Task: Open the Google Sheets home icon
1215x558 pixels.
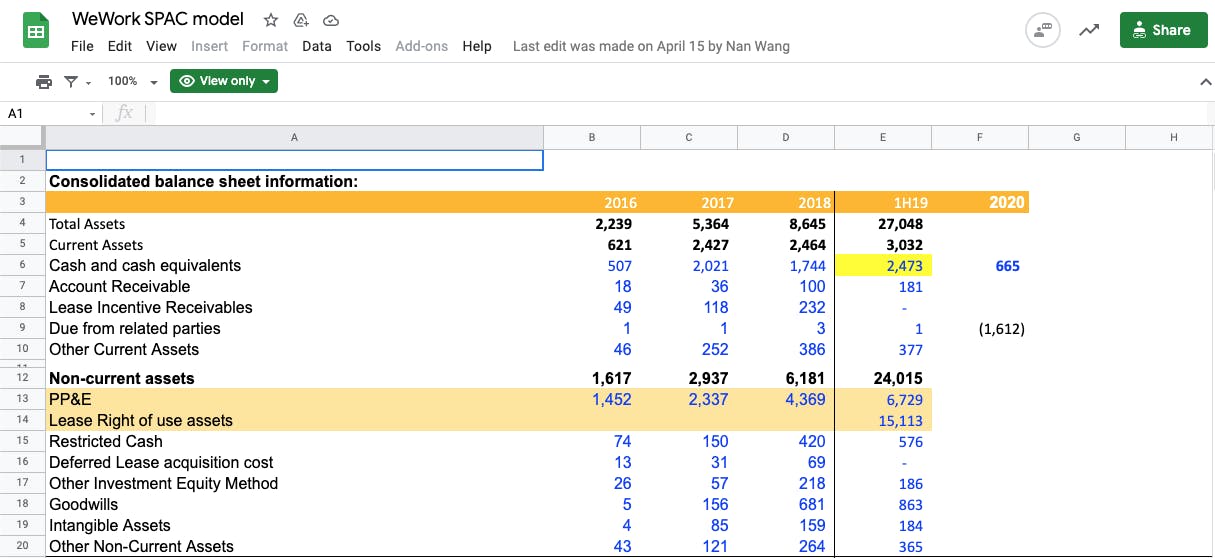Action: pos(37,32)
